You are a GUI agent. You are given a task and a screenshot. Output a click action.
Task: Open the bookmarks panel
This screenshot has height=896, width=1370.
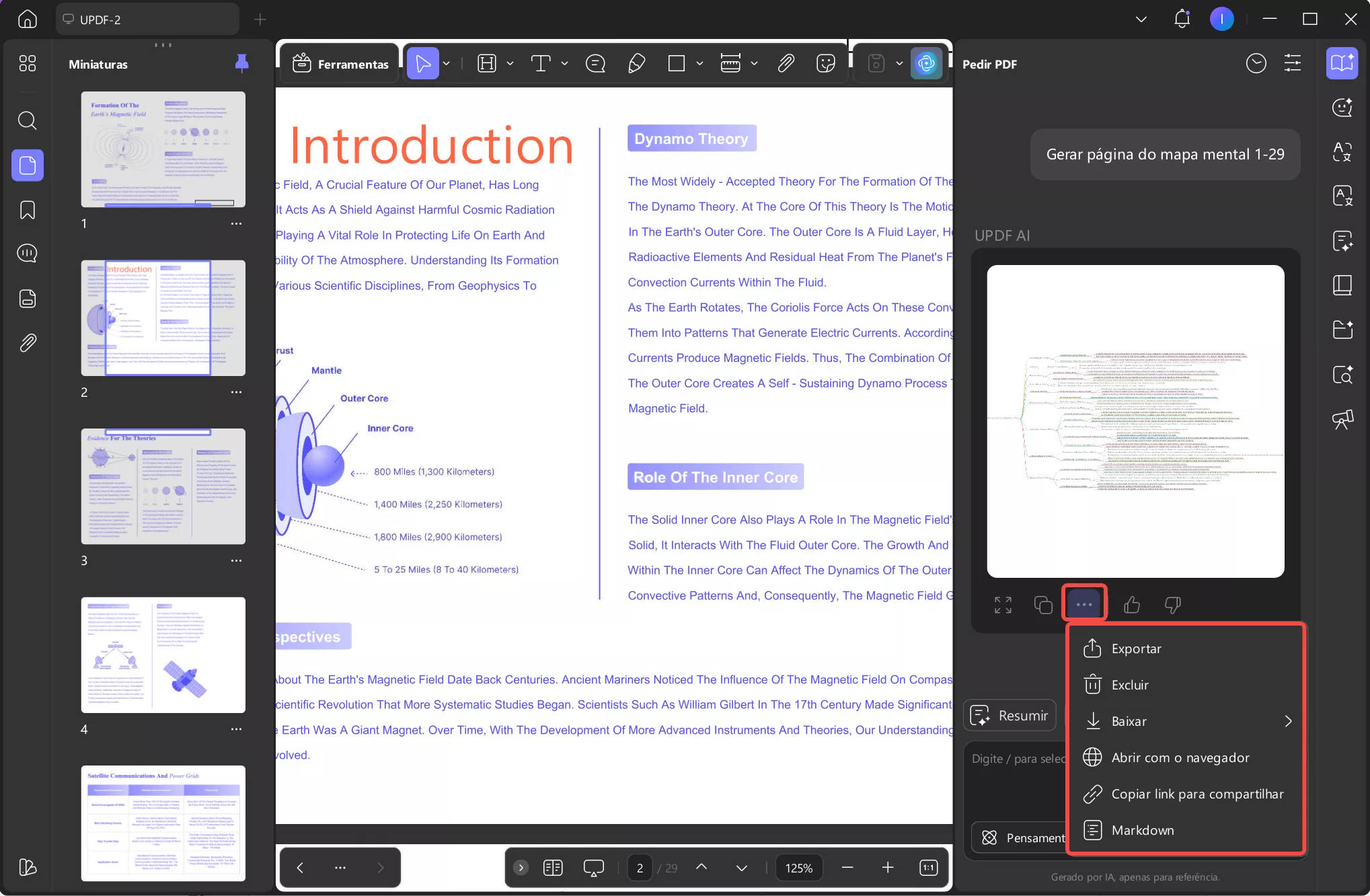pyautogui.click(x=27, y=210)
